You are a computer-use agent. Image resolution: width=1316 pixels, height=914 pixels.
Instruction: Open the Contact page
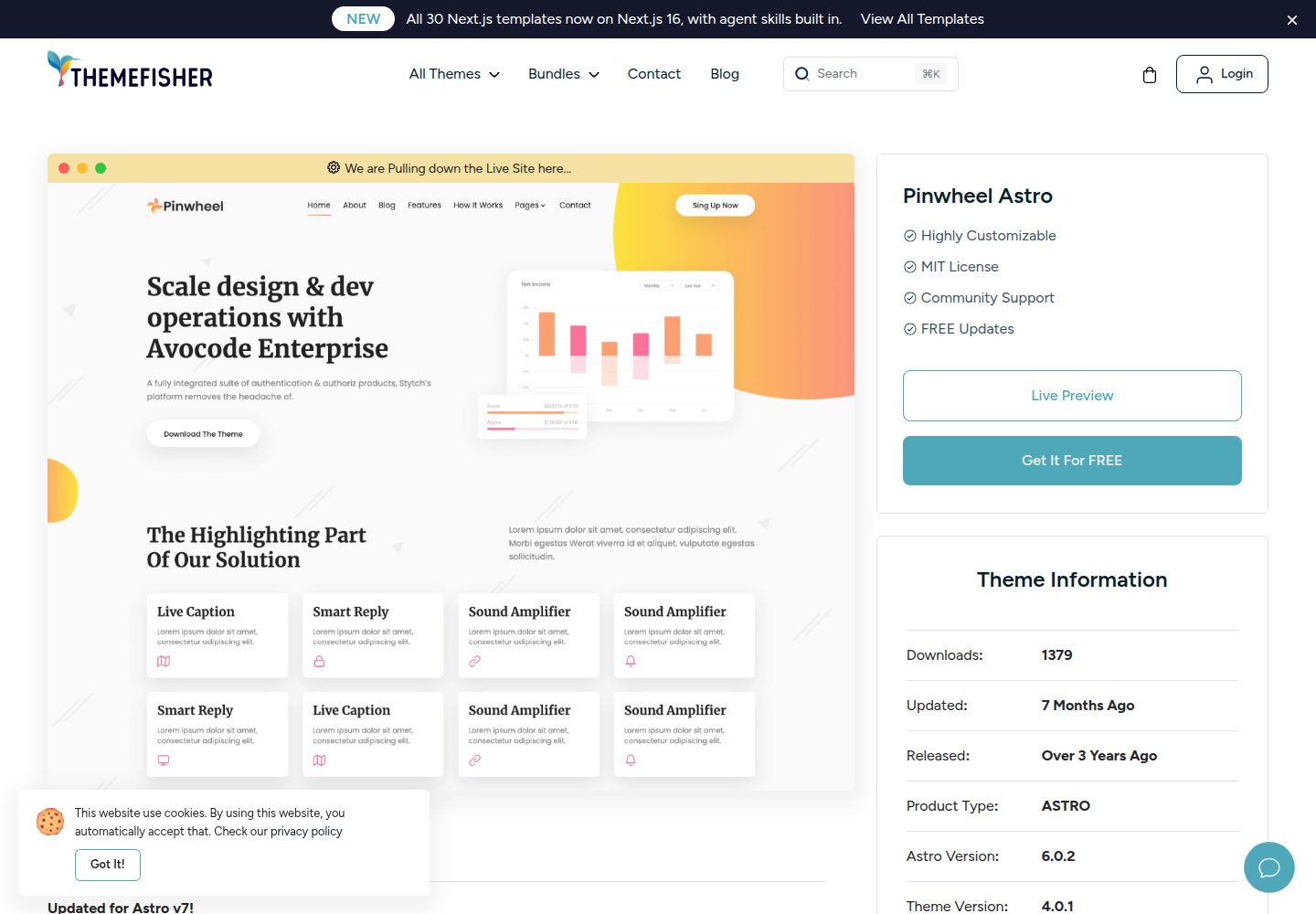(x=654, y=74)
